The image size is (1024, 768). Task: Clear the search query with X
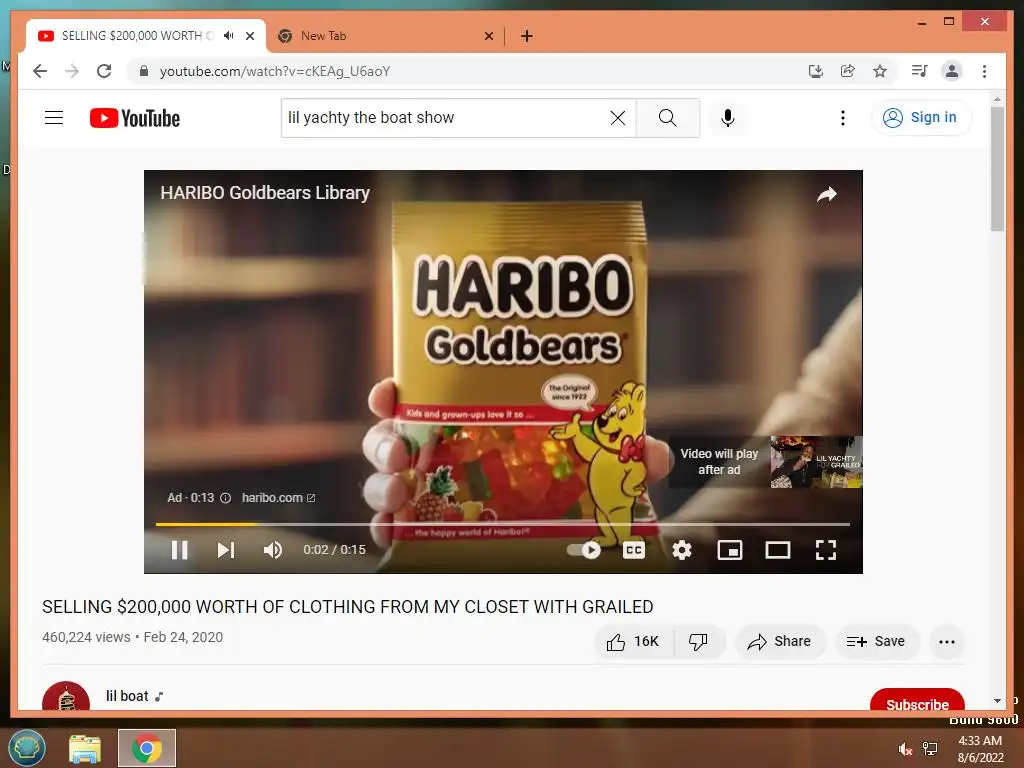[618, 118]
